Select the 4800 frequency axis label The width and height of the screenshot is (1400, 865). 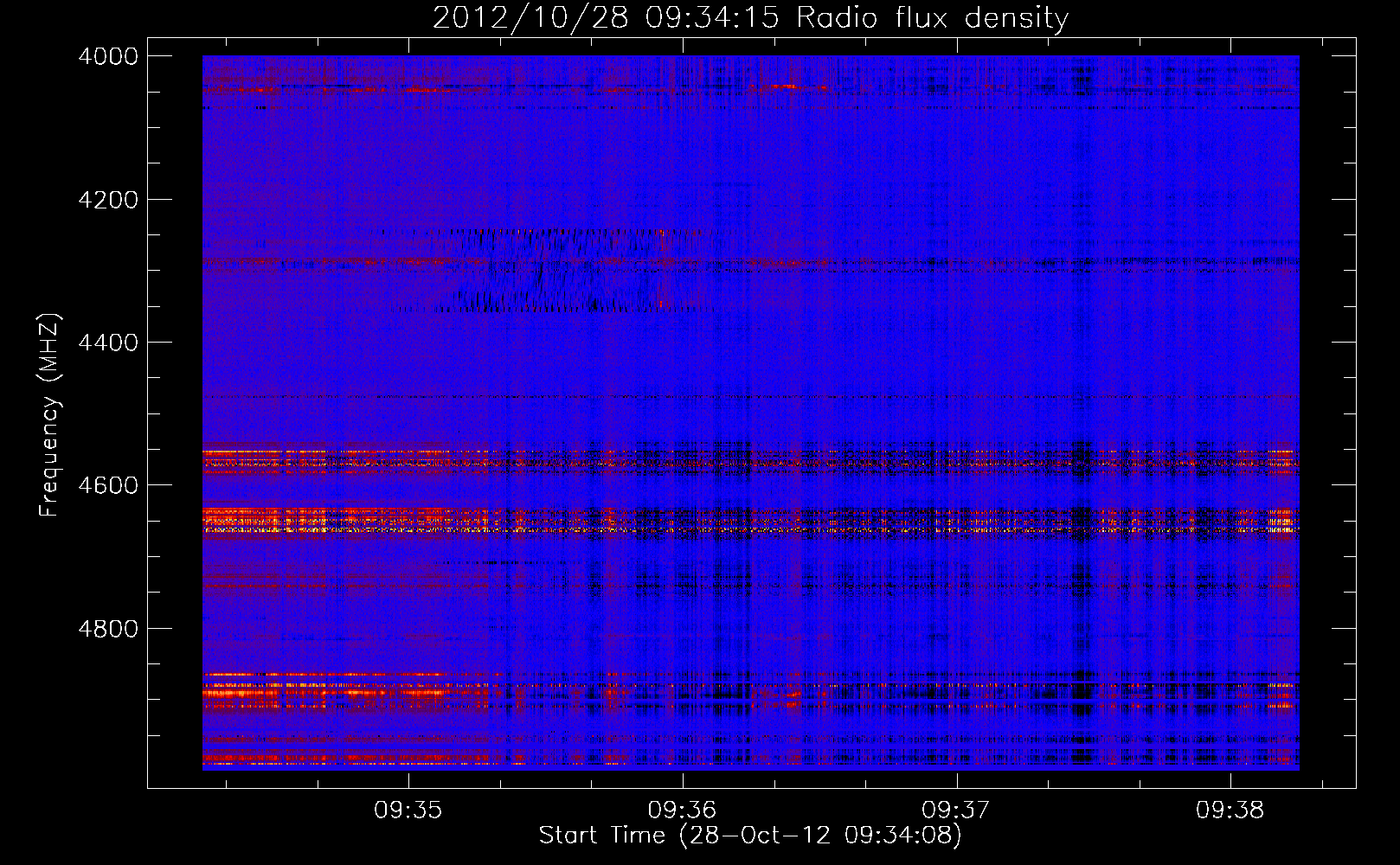tap(108, 628)
